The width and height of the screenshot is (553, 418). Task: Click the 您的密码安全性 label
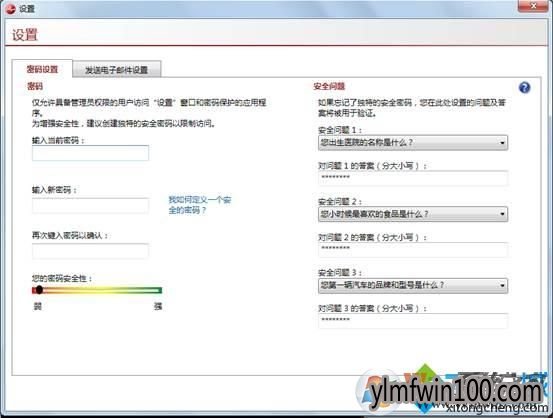point(62,278)
